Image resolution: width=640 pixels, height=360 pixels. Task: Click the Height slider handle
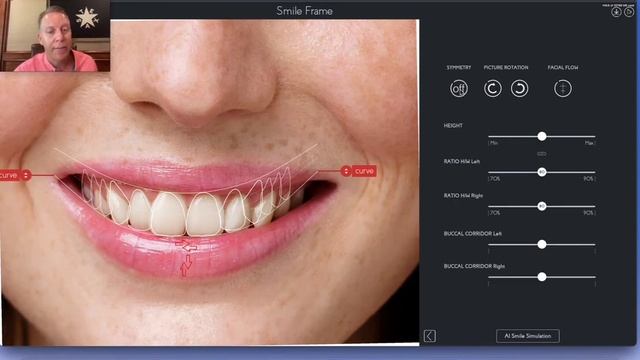coord(542,136)
